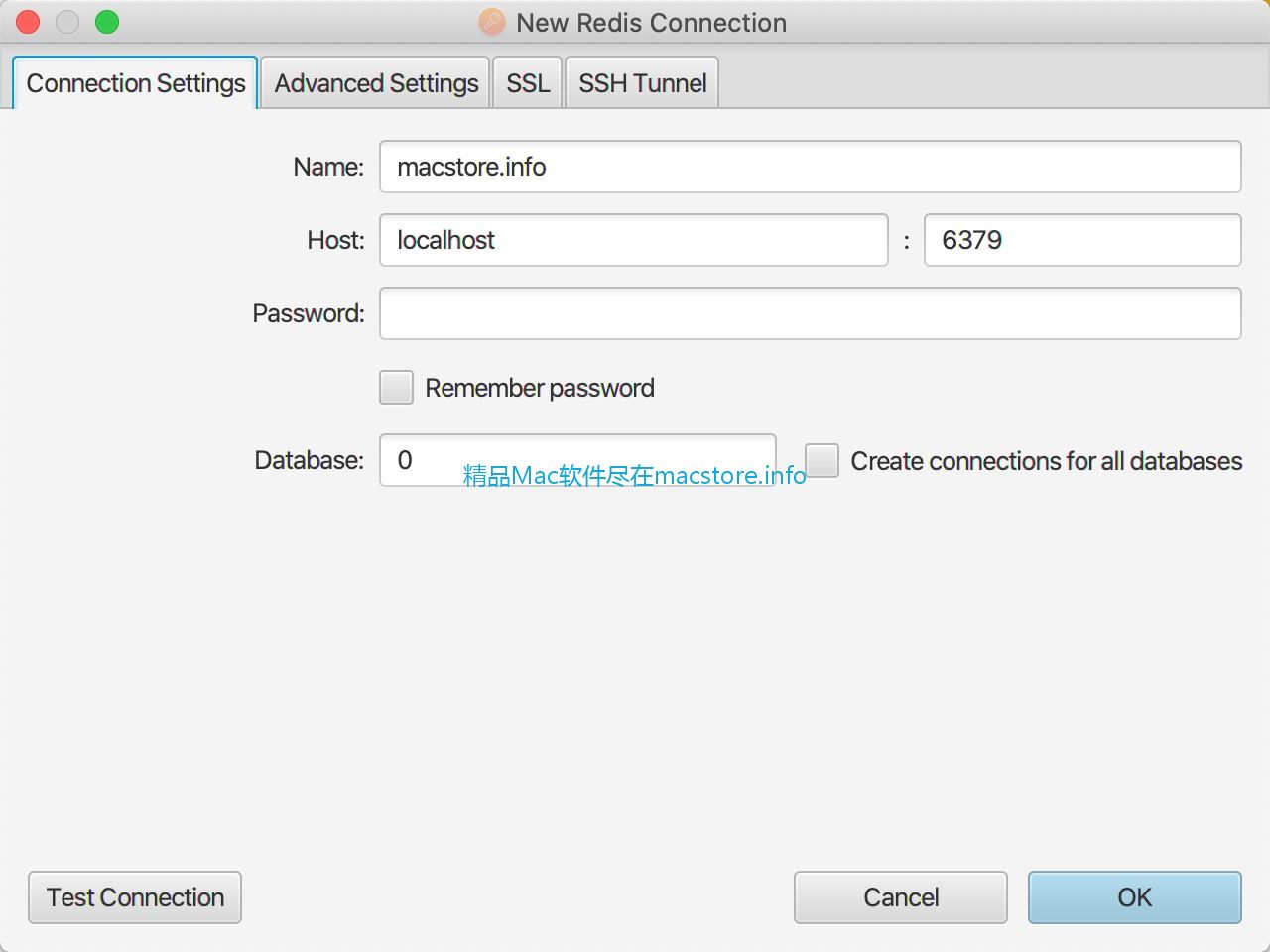The height and width of the screenshot is (952, 1270).
Task: Enable the Remember password checkbox
Action: [397, 387]
